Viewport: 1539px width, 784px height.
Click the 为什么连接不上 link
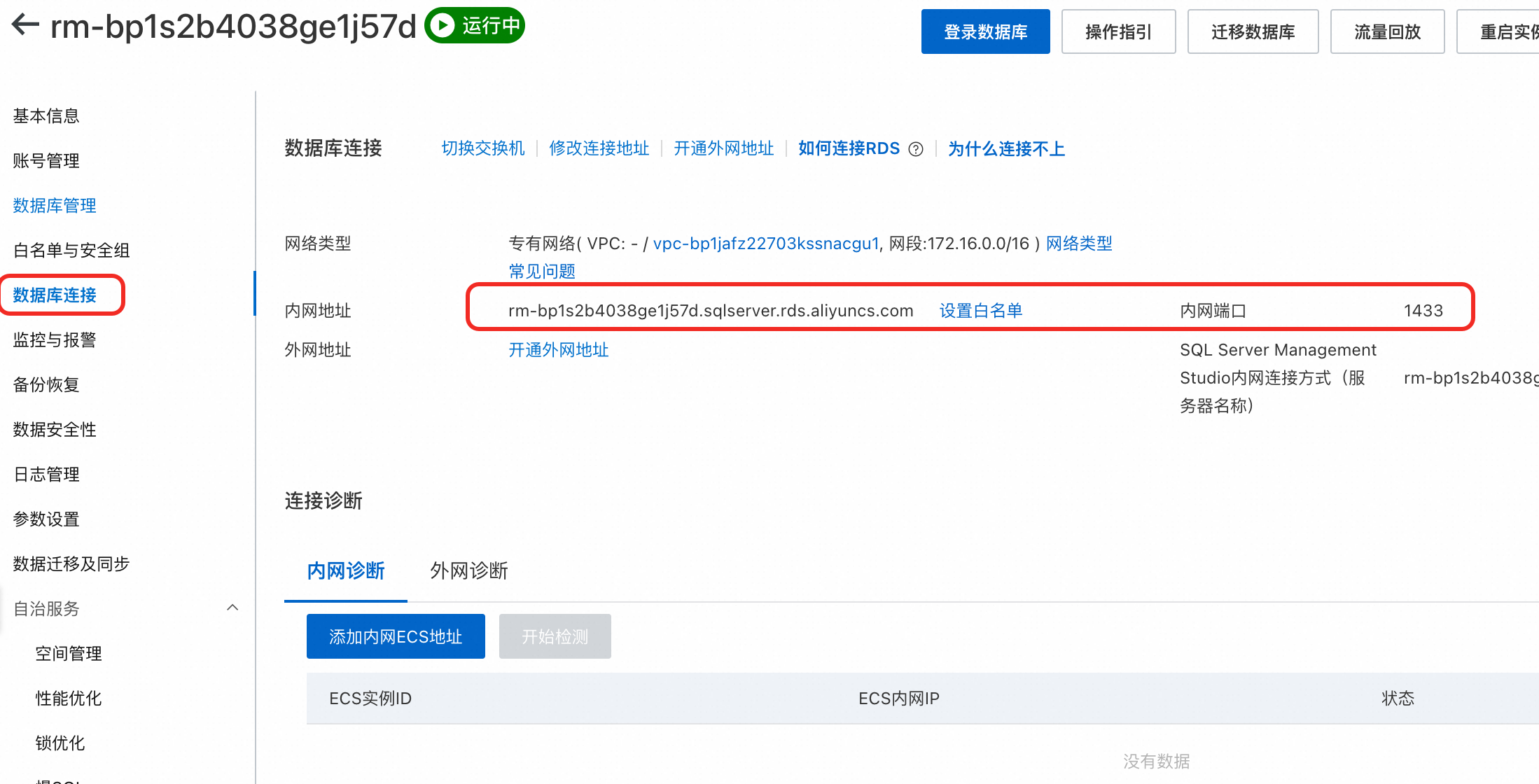[x=1006, y=148]
